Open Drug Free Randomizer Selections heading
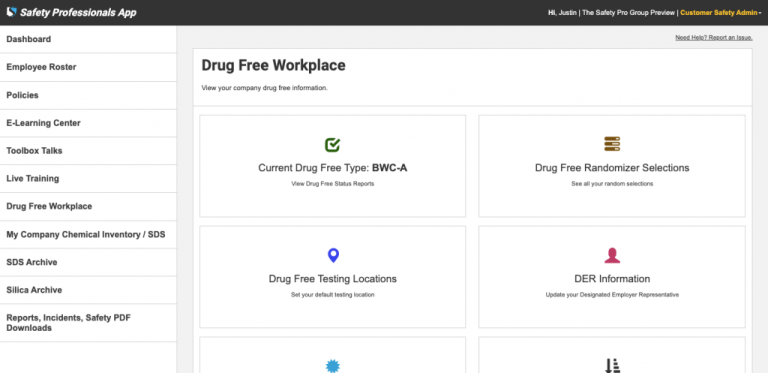The image size is (768, 373). pyautogui.click(x=612, y=168)
